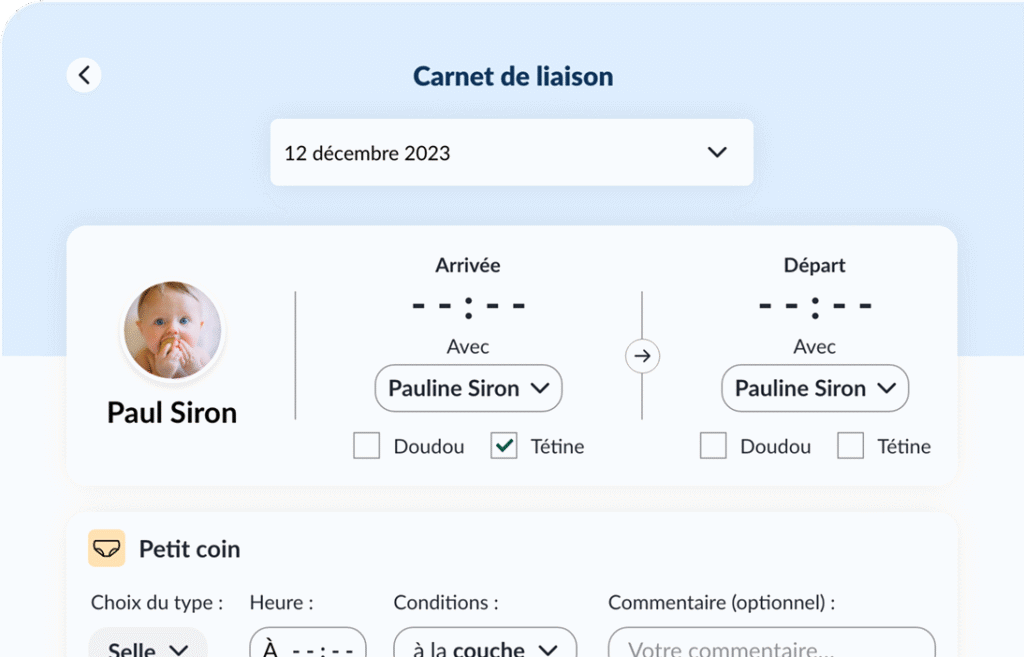Open the Selle type dropdown
This screenshot has width=1024, height=657.
pyautogui.click(x=148, y=643)
